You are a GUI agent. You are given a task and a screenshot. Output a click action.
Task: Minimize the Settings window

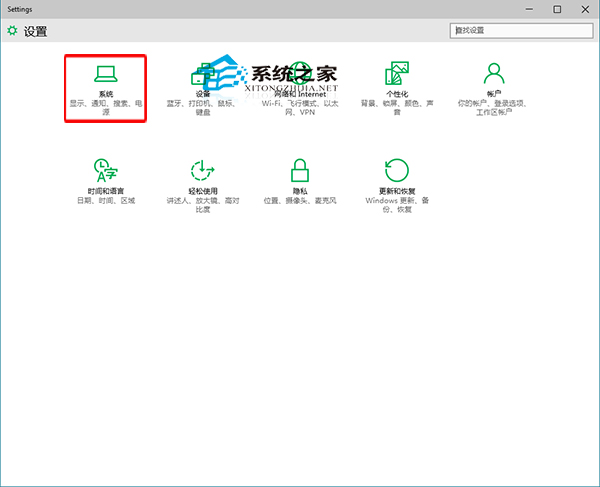(x=529, y=9)
